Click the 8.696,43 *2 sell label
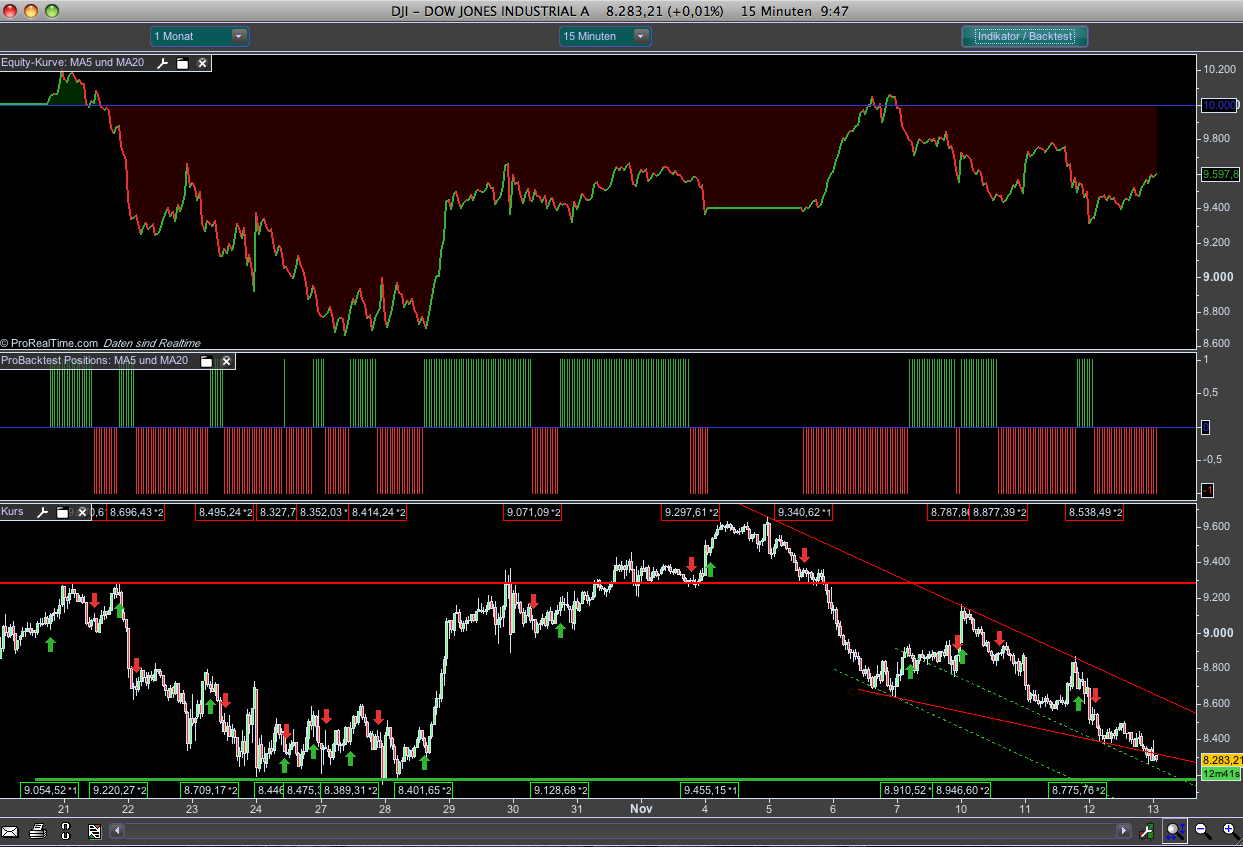This screenshot has width=1243, height=847. [136, 512]
